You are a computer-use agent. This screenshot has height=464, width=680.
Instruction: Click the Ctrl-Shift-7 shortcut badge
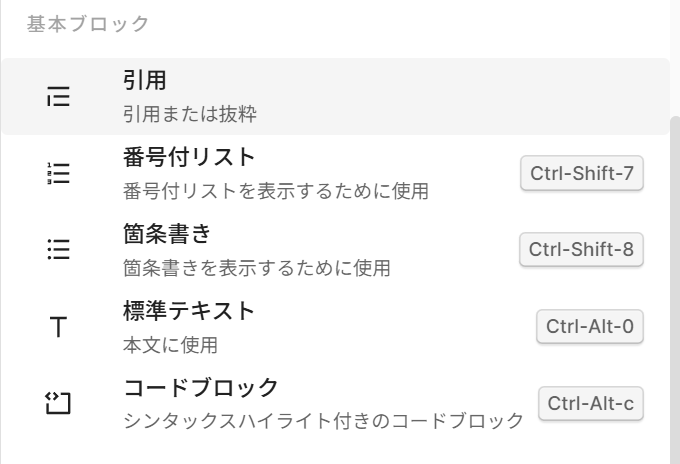[x=582, y=173]
